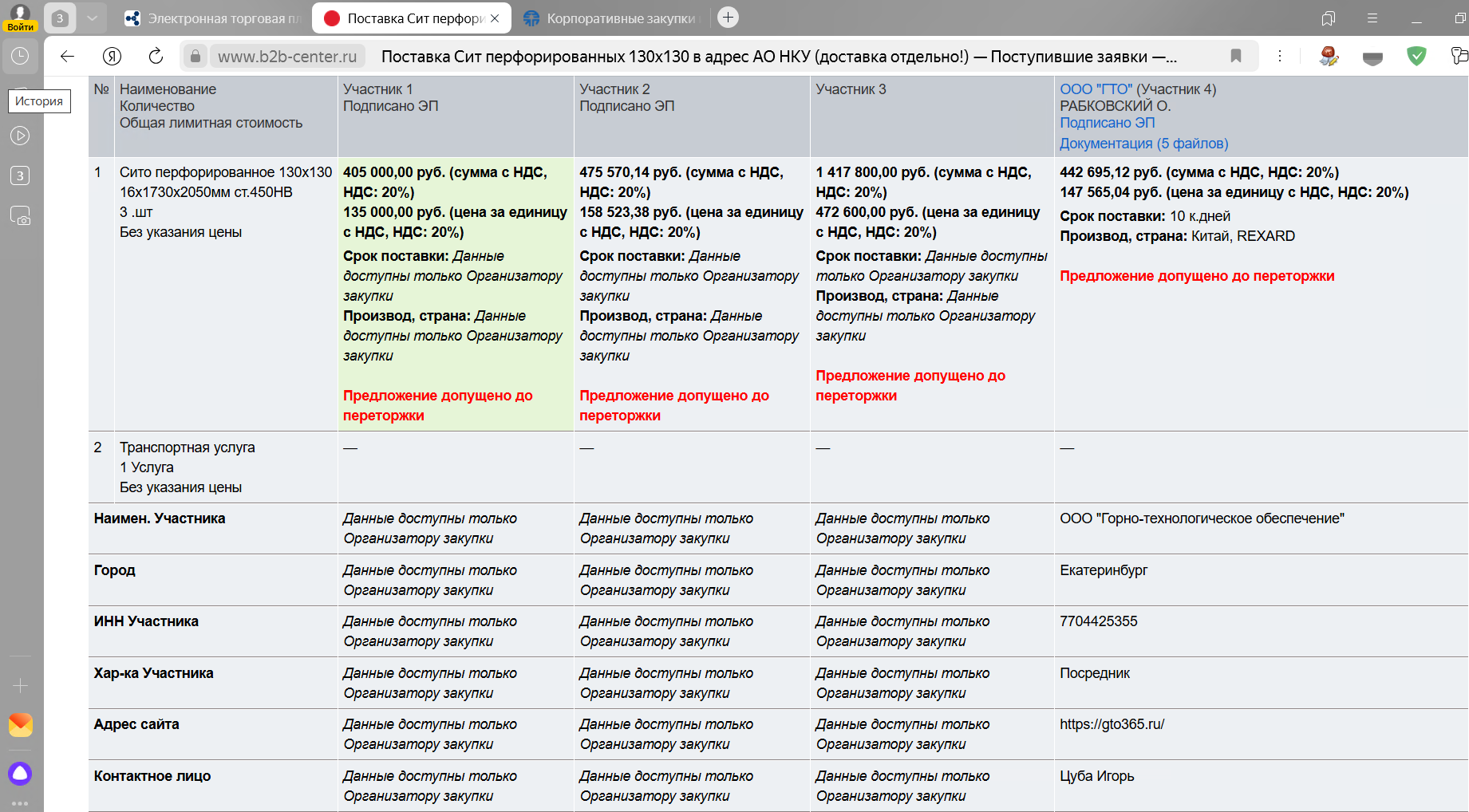The image size is (1469, 812).
Task: Open the History clock icon in sidebar
Action: pyautogui.click(x=20, y=56)
